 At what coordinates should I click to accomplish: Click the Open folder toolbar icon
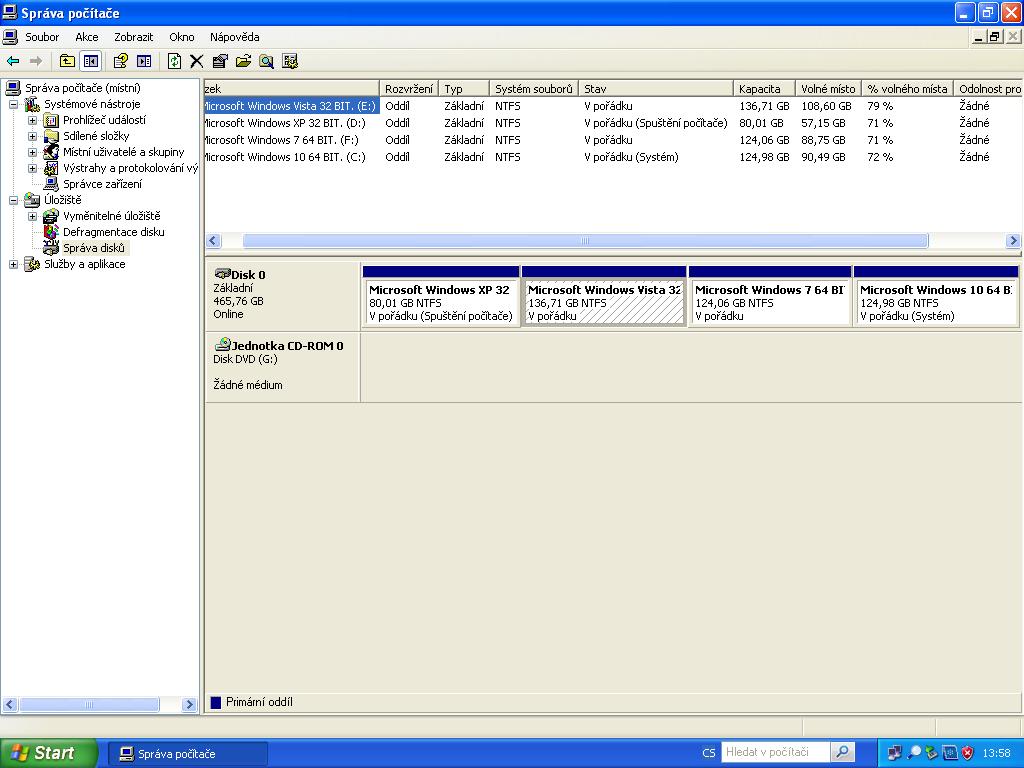(x=243, y=61)
